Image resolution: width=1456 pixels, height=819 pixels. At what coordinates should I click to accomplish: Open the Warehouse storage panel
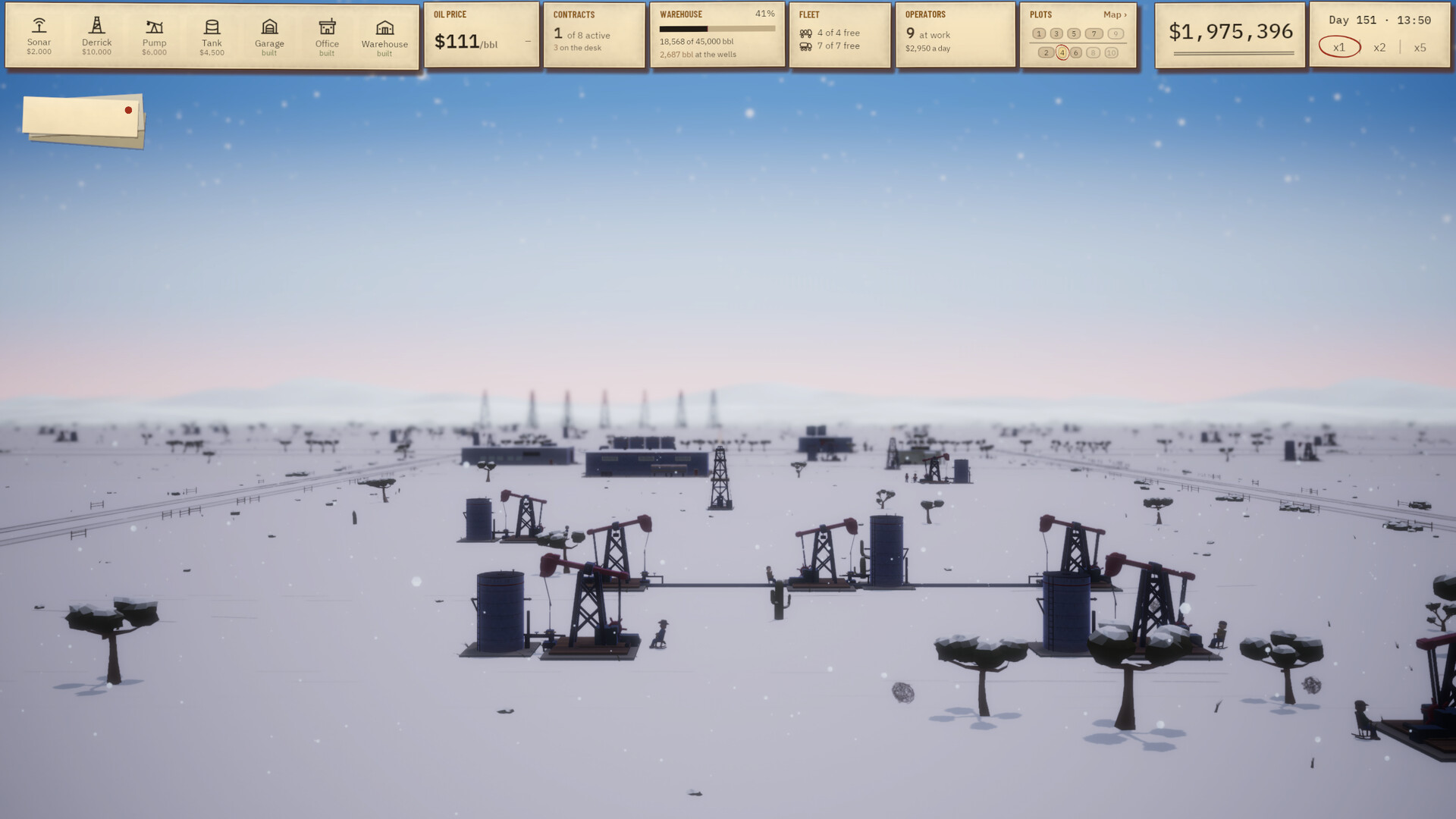(x=717, y=34)
